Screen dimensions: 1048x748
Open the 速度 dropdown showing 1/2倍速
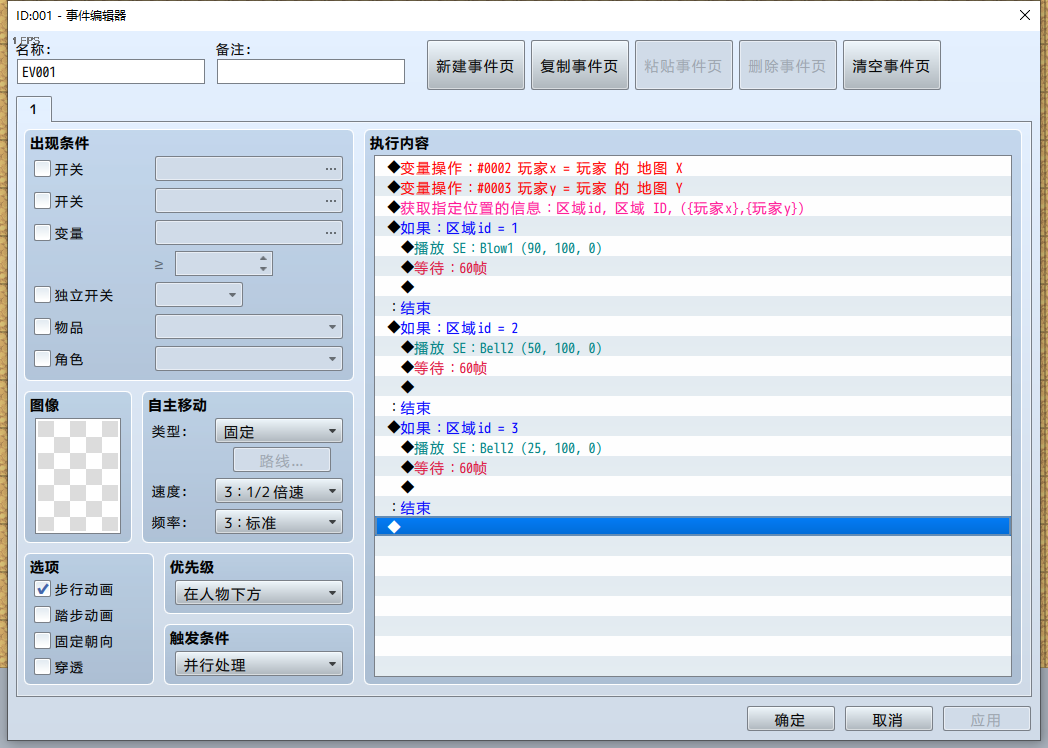point(279,491)
